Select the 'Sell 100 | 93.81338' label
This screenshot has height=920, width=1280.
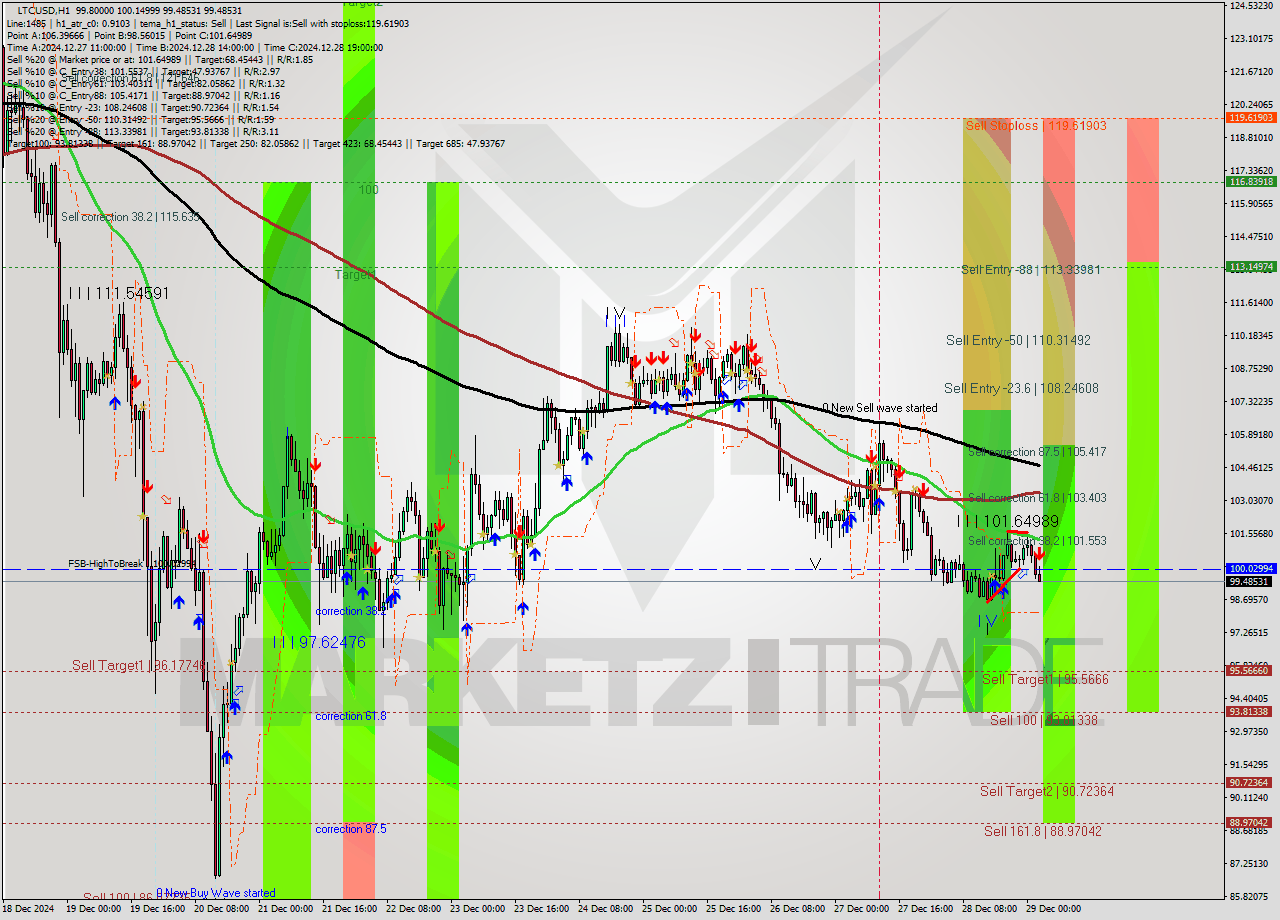(x=1044, y=720)
